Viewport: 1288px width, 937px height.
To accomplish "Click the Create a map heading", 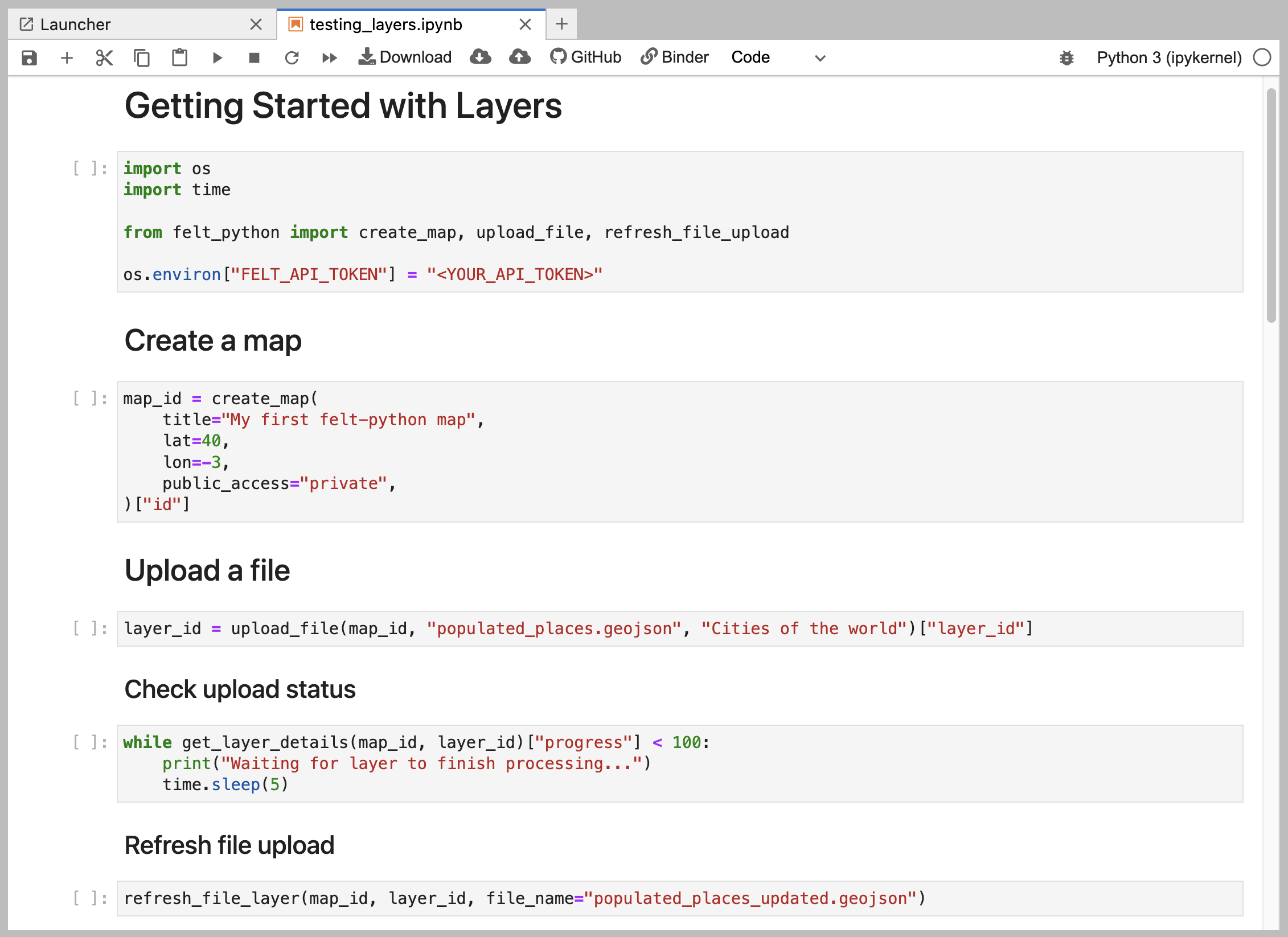I will click(x=213, y=340).
